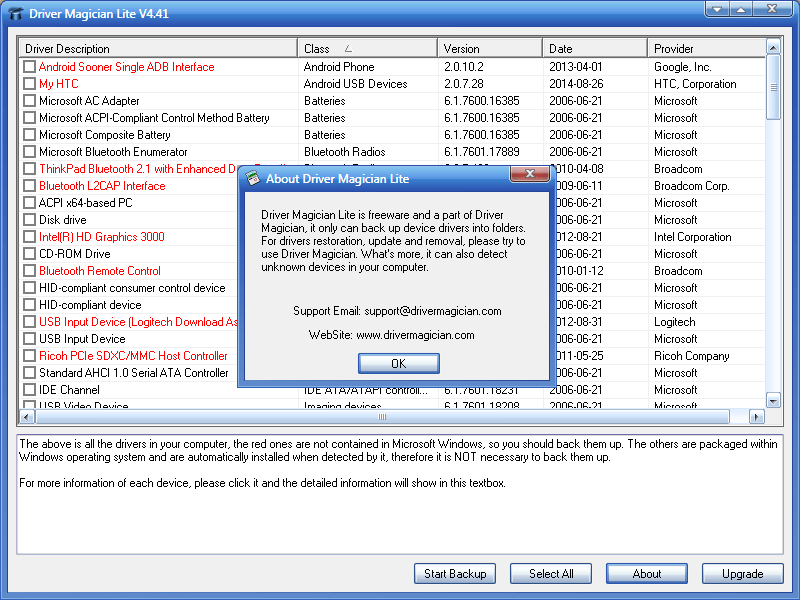
Task: Click the driver list scroll down arrow
Action: tap(773, 401)
